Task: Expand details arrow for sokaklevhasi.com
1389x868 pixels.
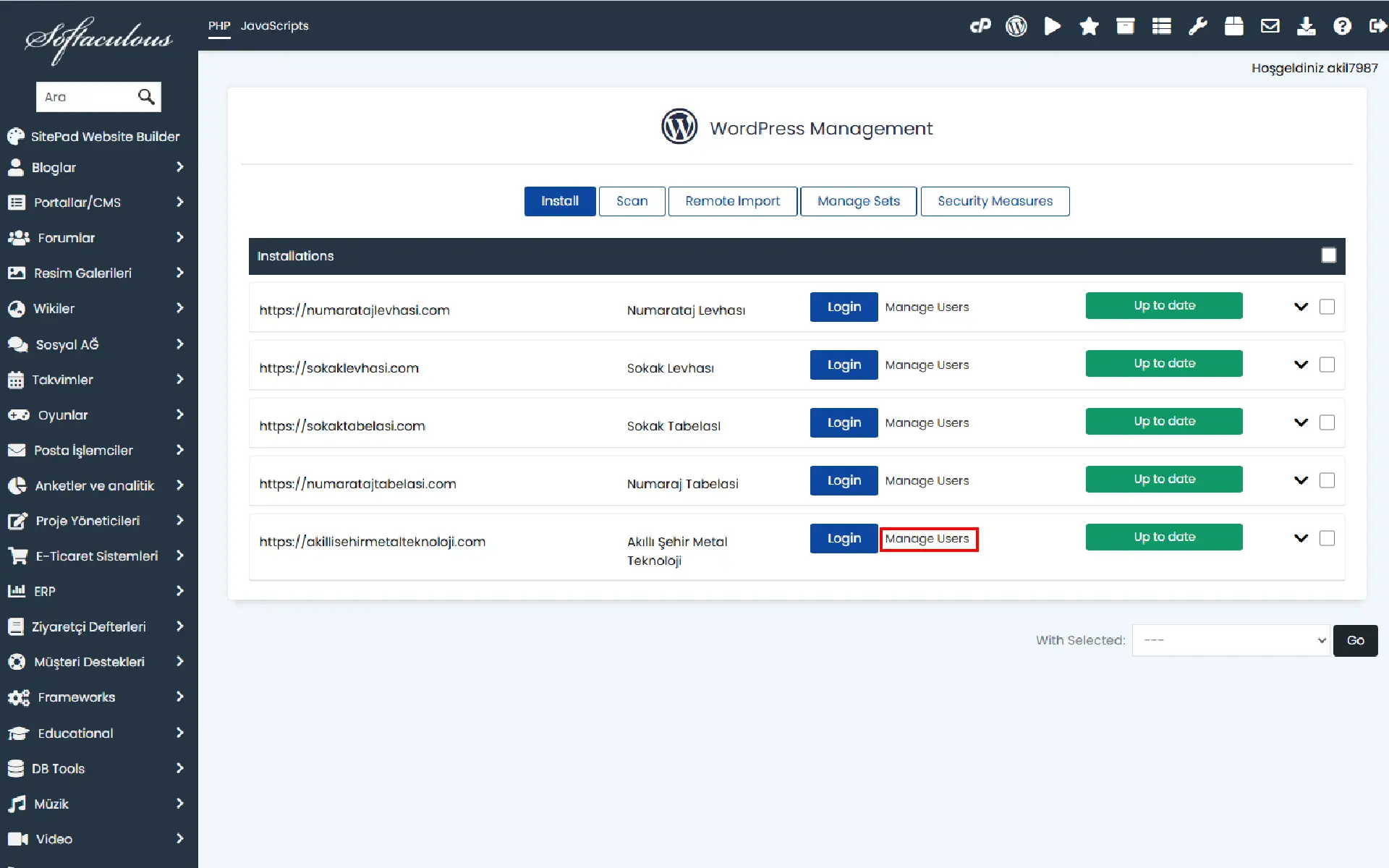Action: 1301,365
